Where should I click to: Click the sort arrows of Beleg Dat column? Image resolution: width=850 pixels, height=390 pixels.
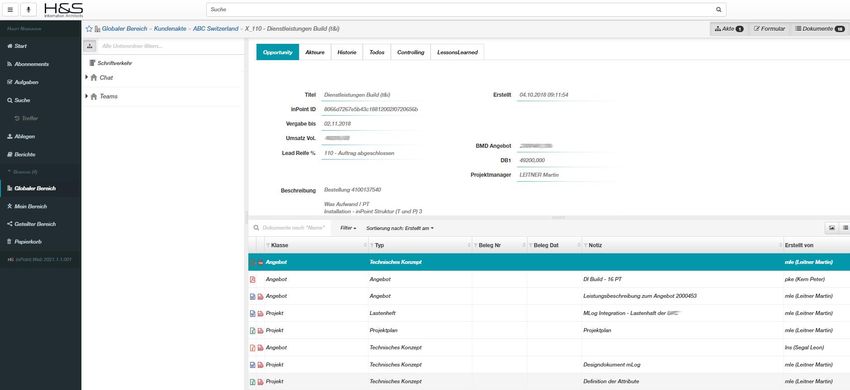click(x=578, y=245)
